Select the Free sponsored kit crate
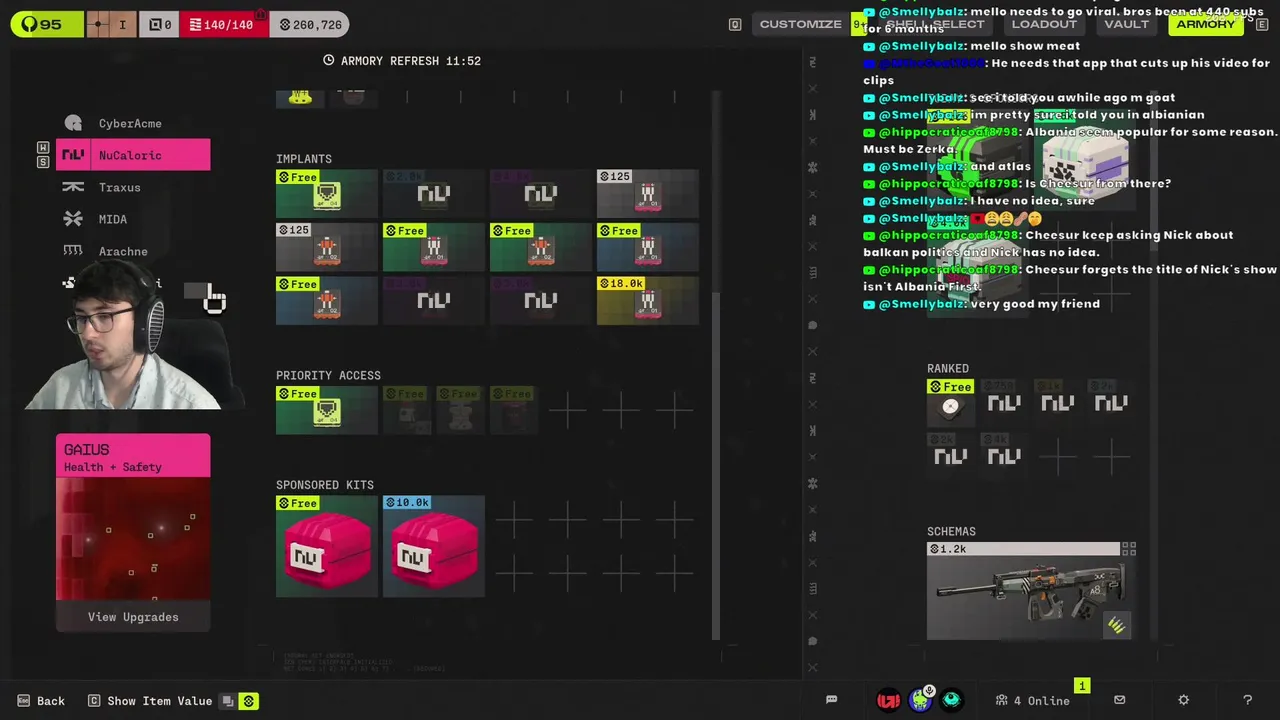 [327, 546]
